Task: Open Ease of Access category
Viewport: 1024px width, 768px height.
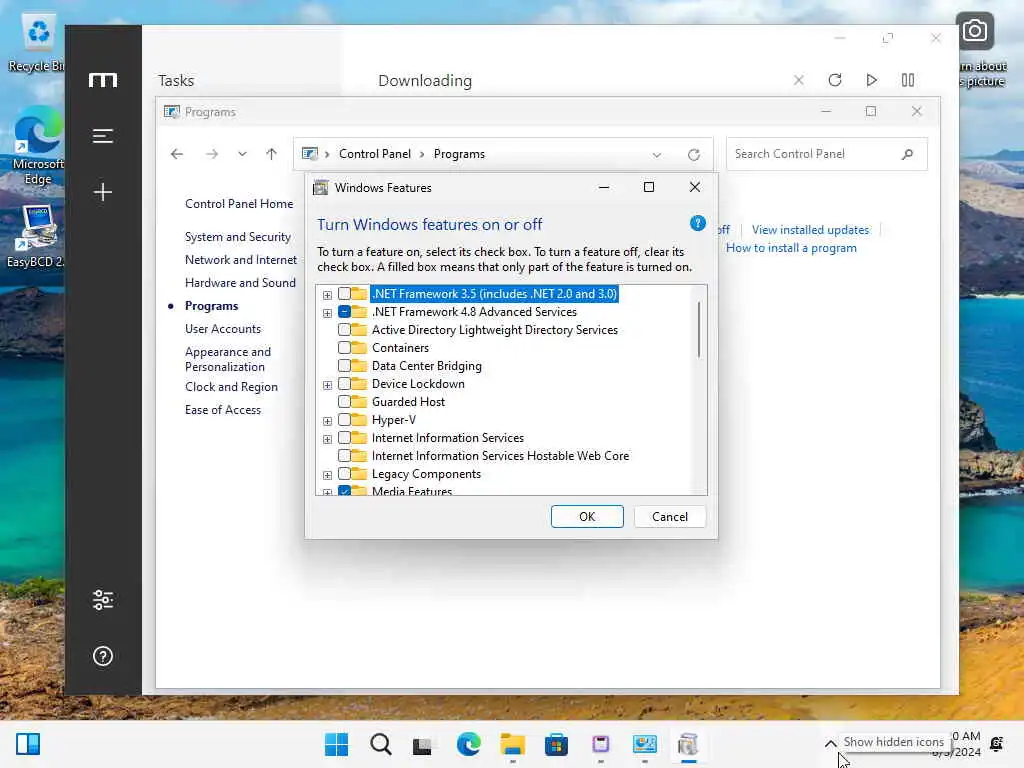Action: pos(223,410)
